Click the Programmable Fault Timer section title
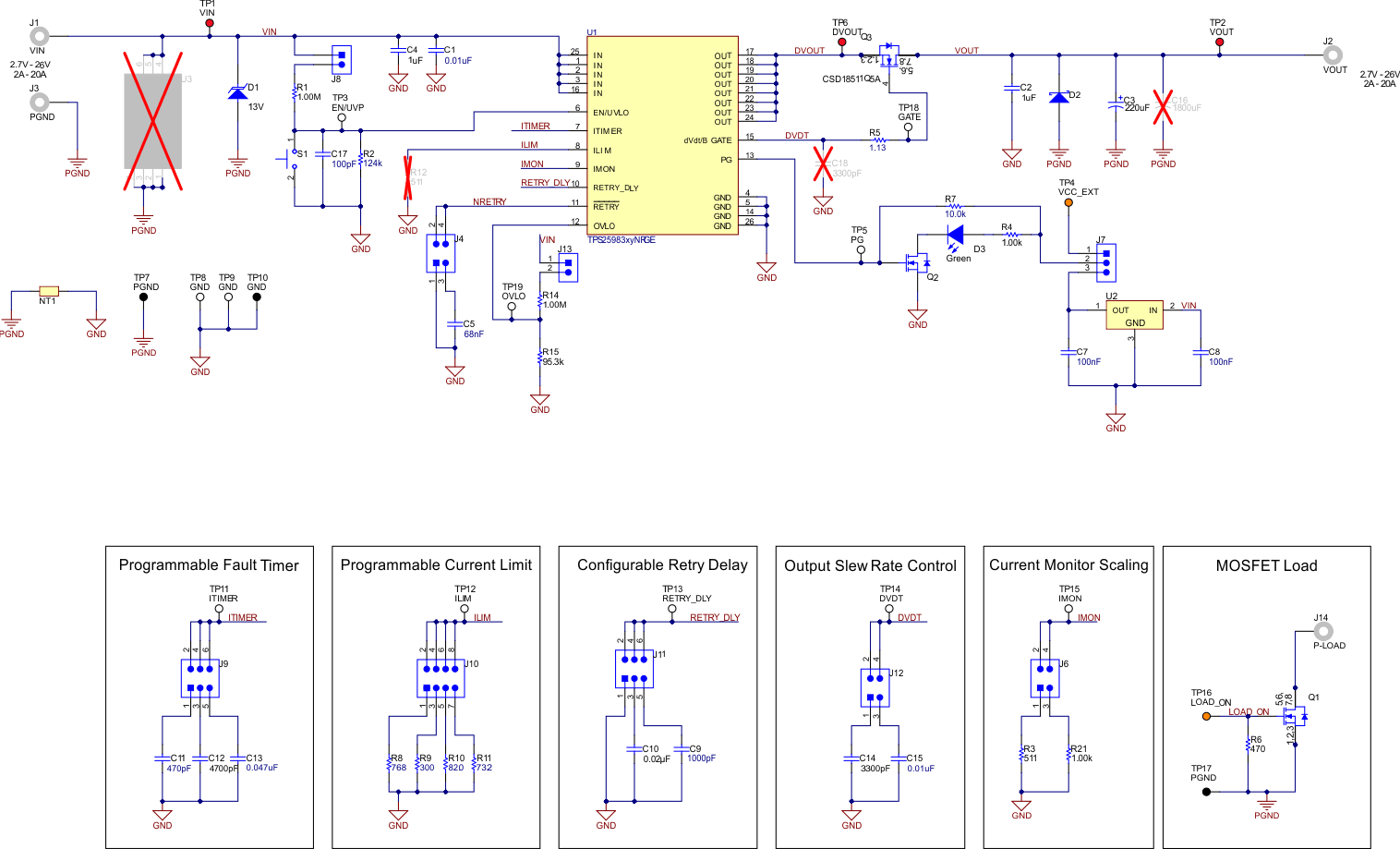 209,564
